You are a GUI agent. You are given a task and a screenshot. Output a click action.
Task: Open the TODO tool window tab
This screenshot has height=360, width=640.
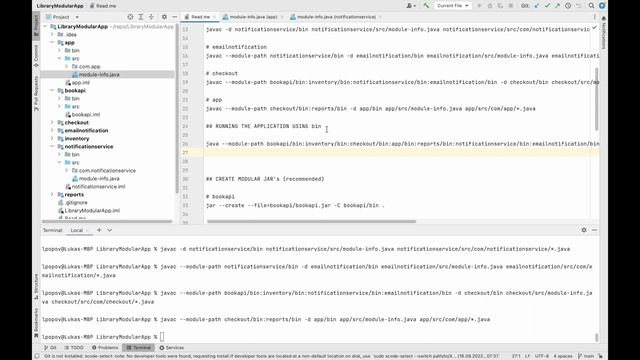click(74, 348)
